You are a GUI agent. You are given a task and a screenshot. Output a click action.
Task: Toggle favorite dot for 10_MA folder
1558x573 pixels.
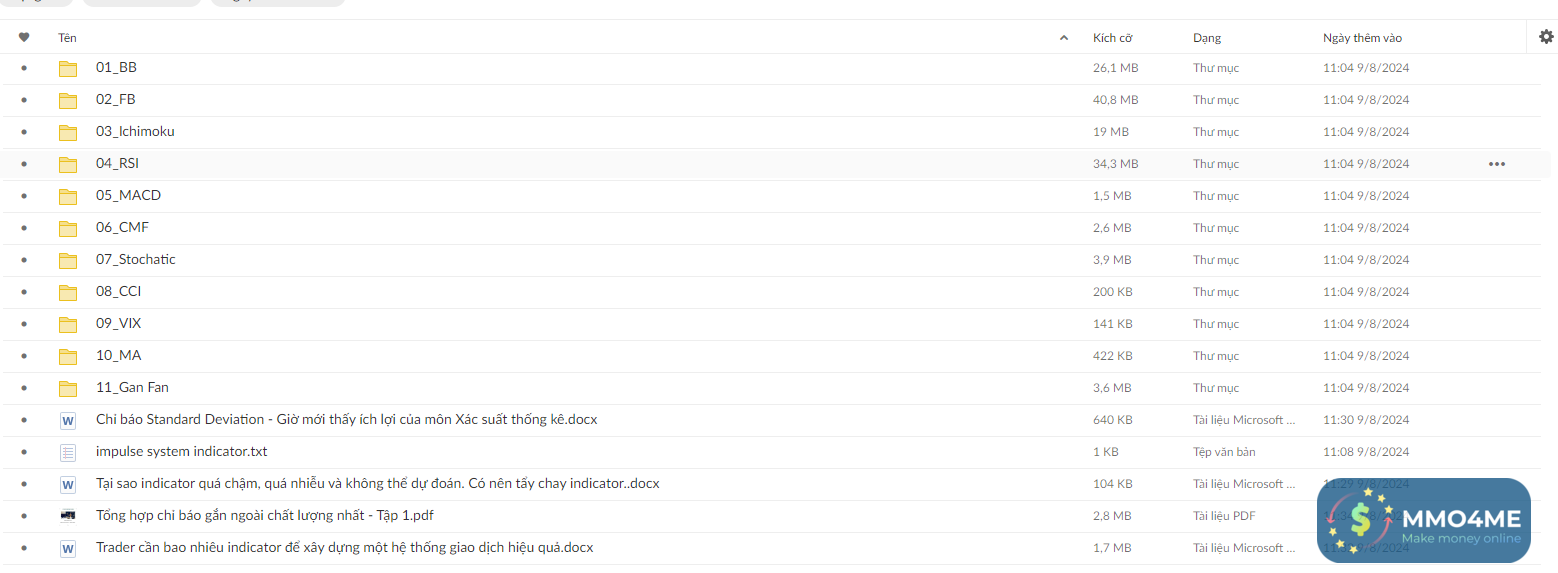pos(24,356)
